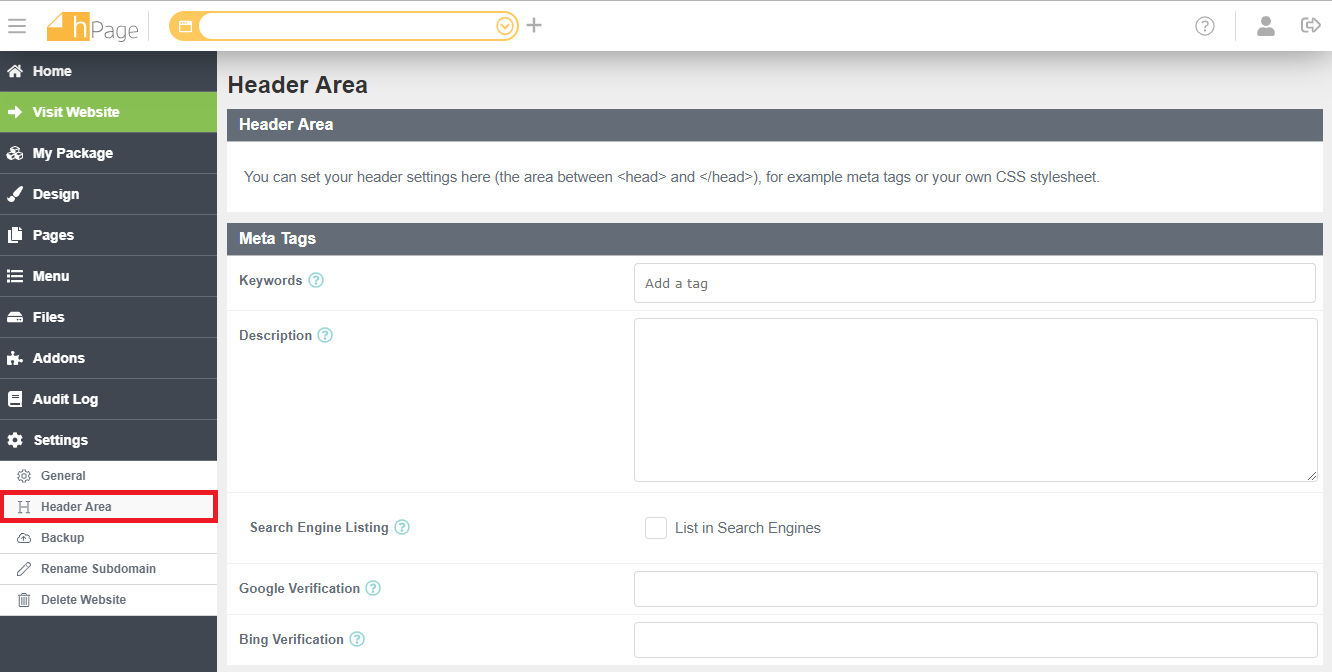
Task: Click the General cog icon
Action: [x=25, y=476]
